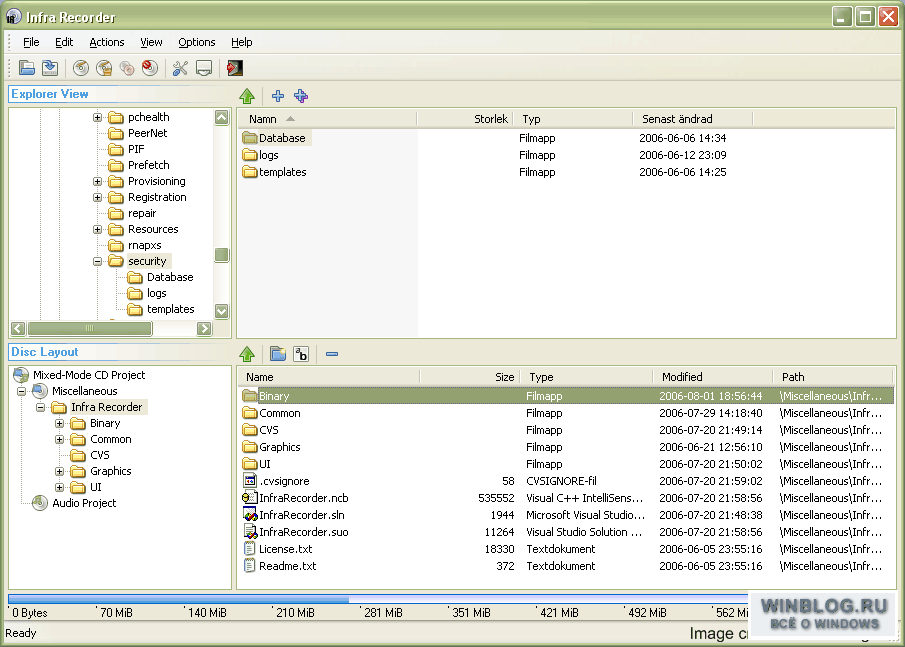Sort disc layout by Modified column

(712, 377)
